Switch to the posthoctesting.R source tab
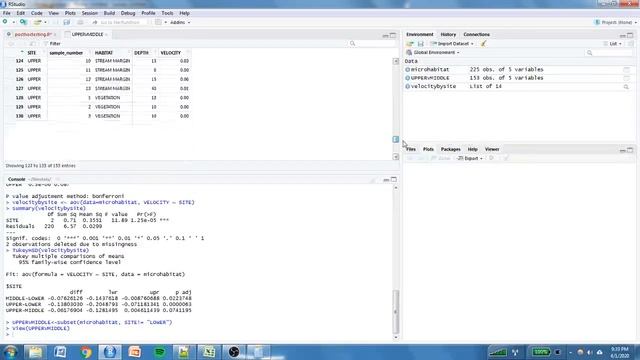The image size is (640, 360). click(x=33, y=34)
